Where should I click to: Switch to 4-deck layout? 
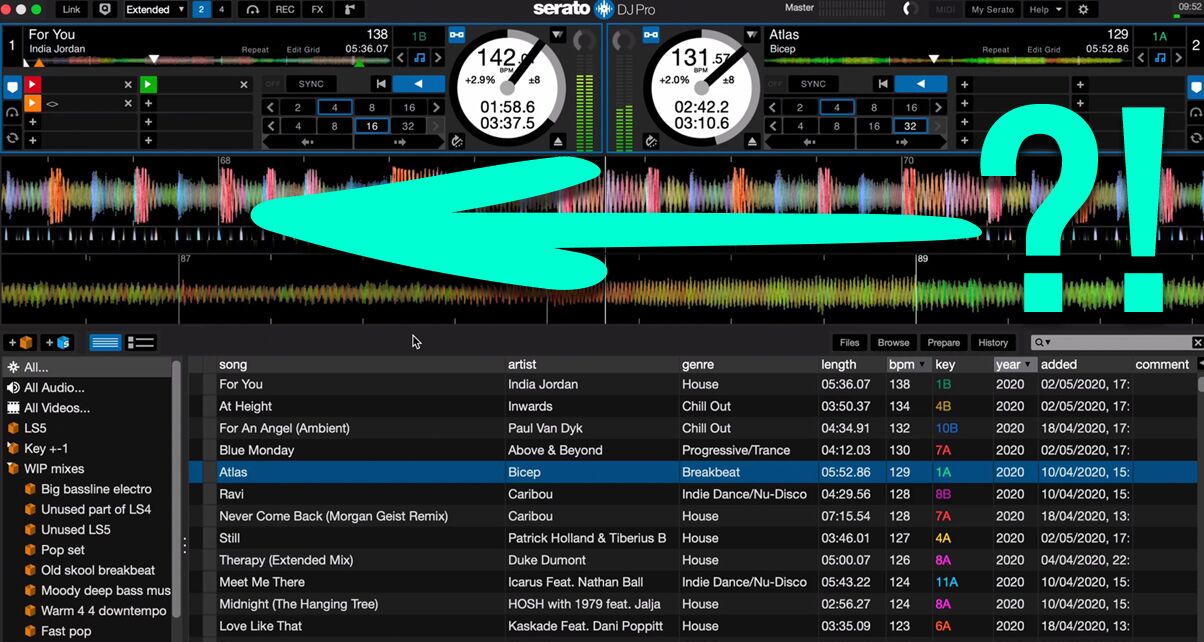tap(220, 9)
